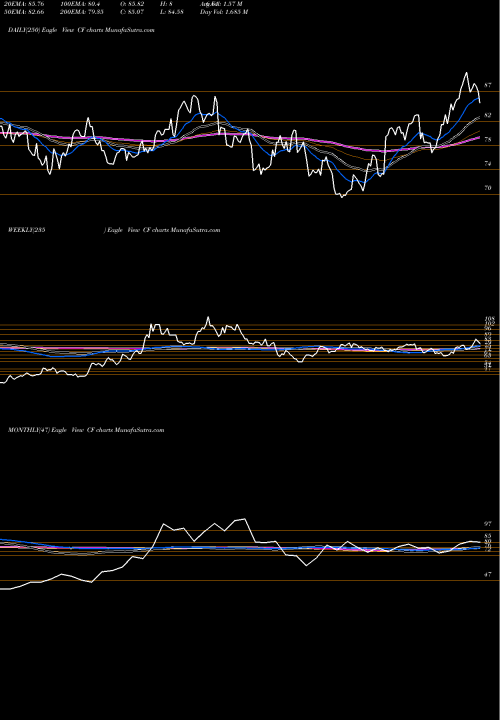Click the close price 'C:' value
The image size is (500, 720).
coord(132,12)
